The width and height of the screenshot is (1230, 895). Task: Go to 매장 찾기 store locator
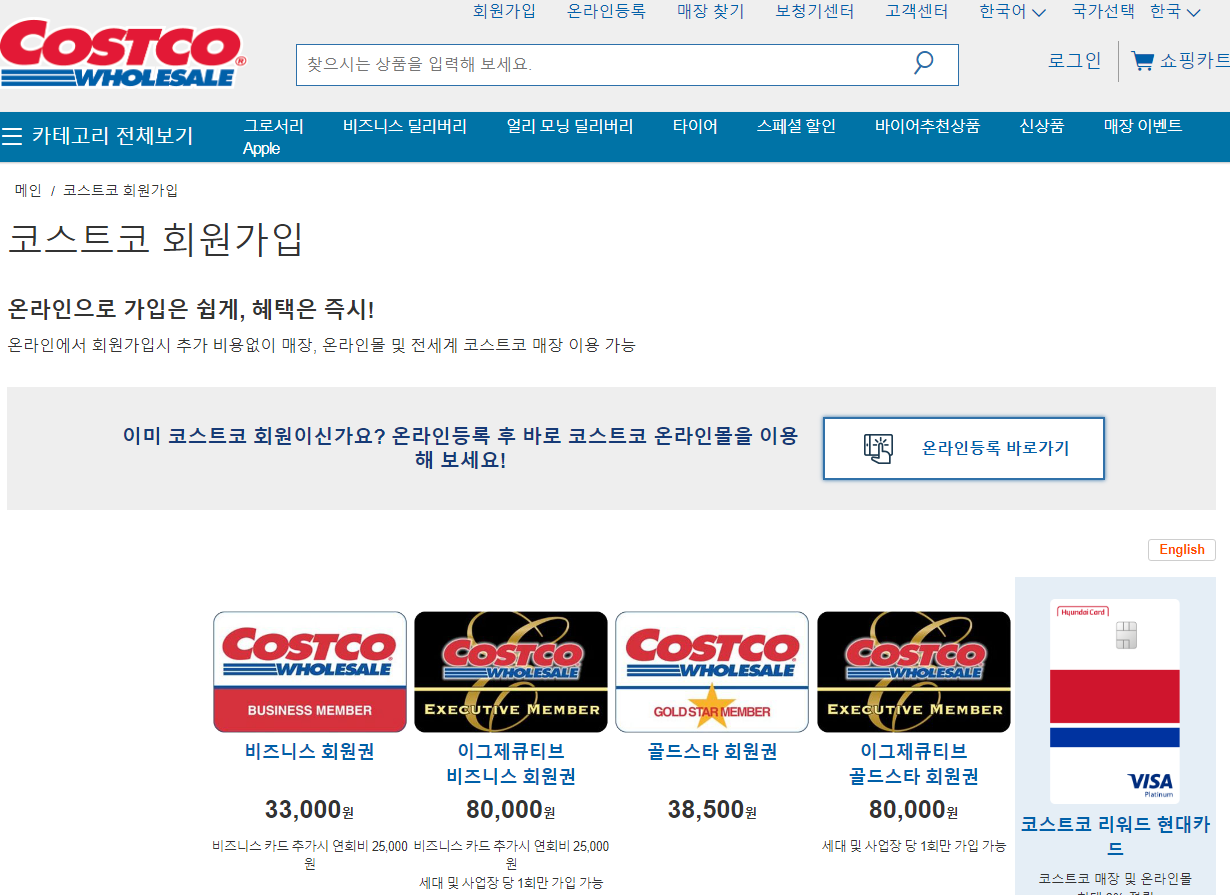click(711, 11)
